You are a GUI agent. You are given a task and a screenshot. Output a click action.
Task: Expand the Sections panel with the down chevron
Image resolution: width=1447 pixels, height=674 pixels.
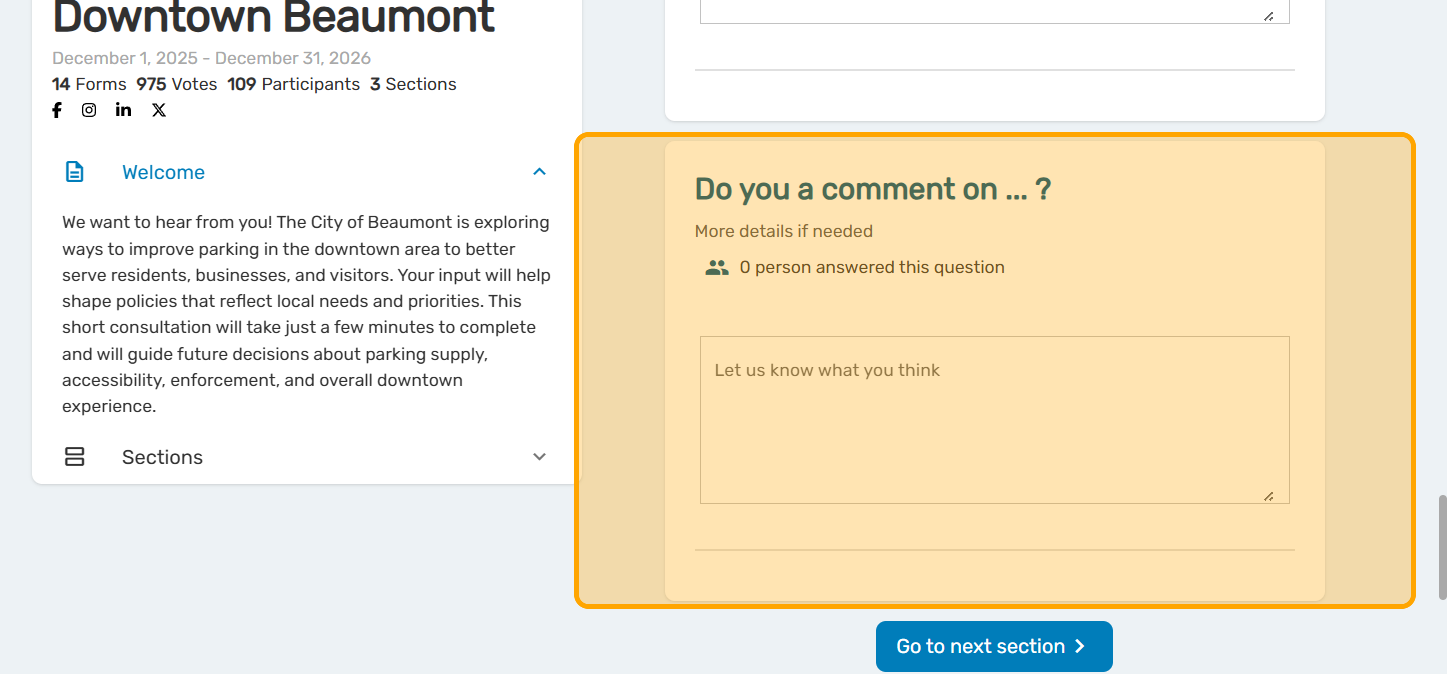pyautogui.click(x=539, y=457)
